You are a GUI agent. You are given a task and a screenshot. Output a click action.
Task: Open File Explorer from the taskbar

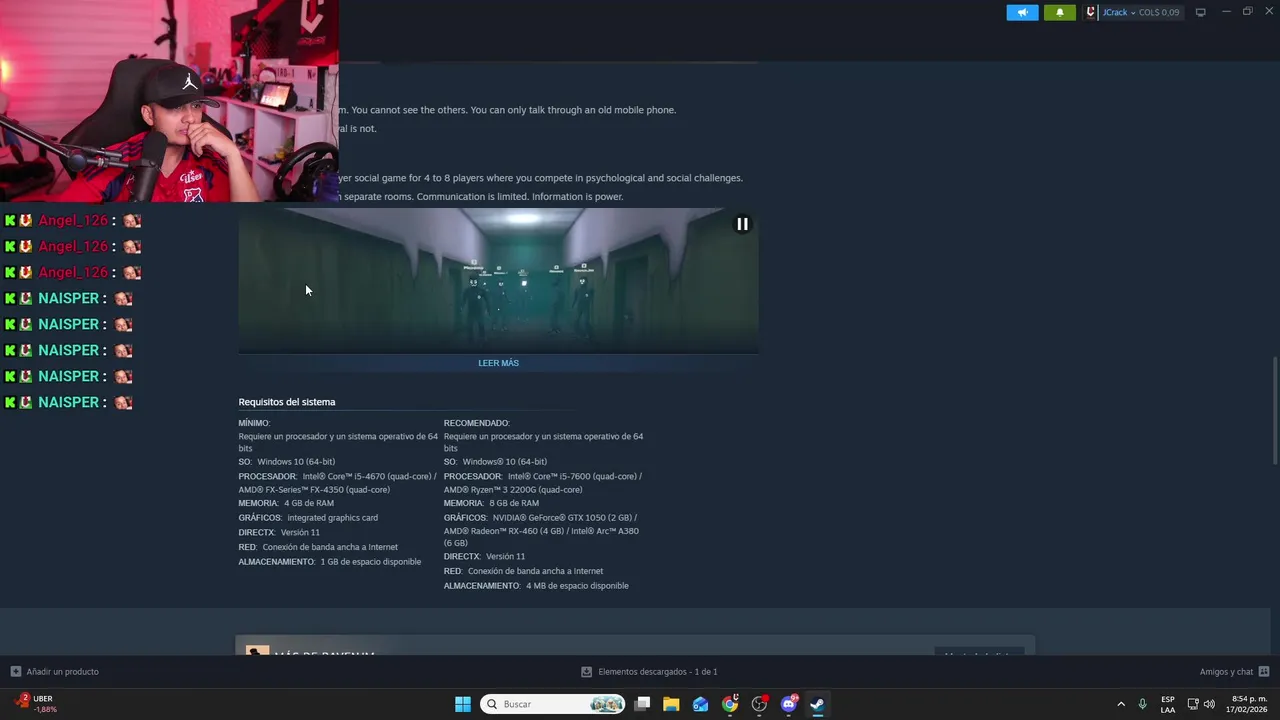(x=671, y=704)
